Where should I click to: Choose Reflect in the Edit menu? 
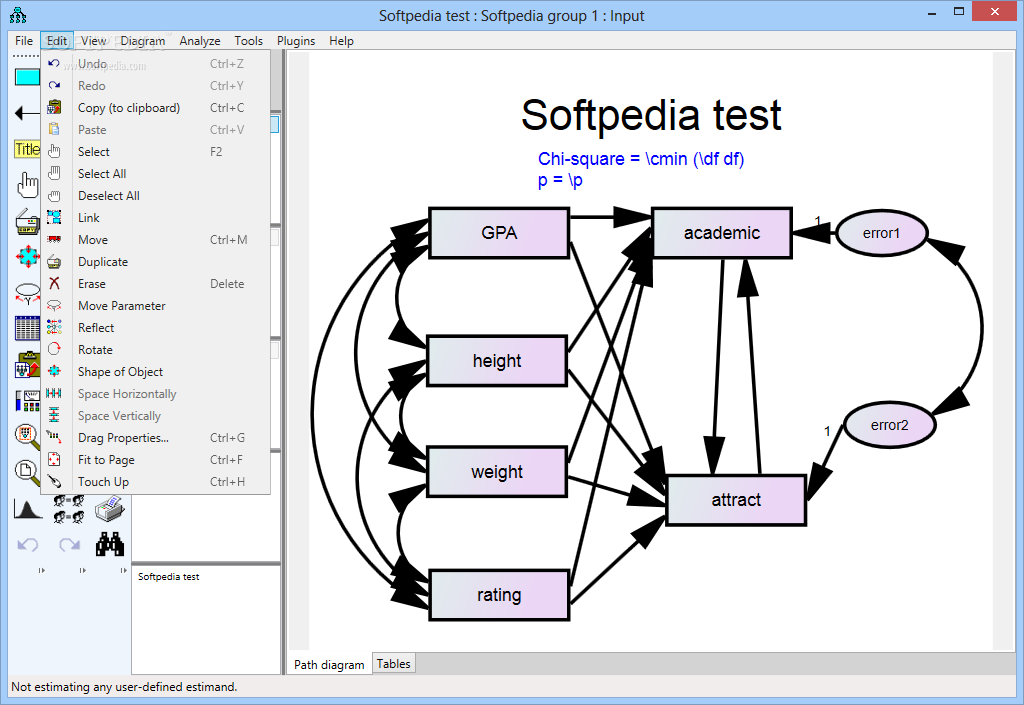coord(155,328)
